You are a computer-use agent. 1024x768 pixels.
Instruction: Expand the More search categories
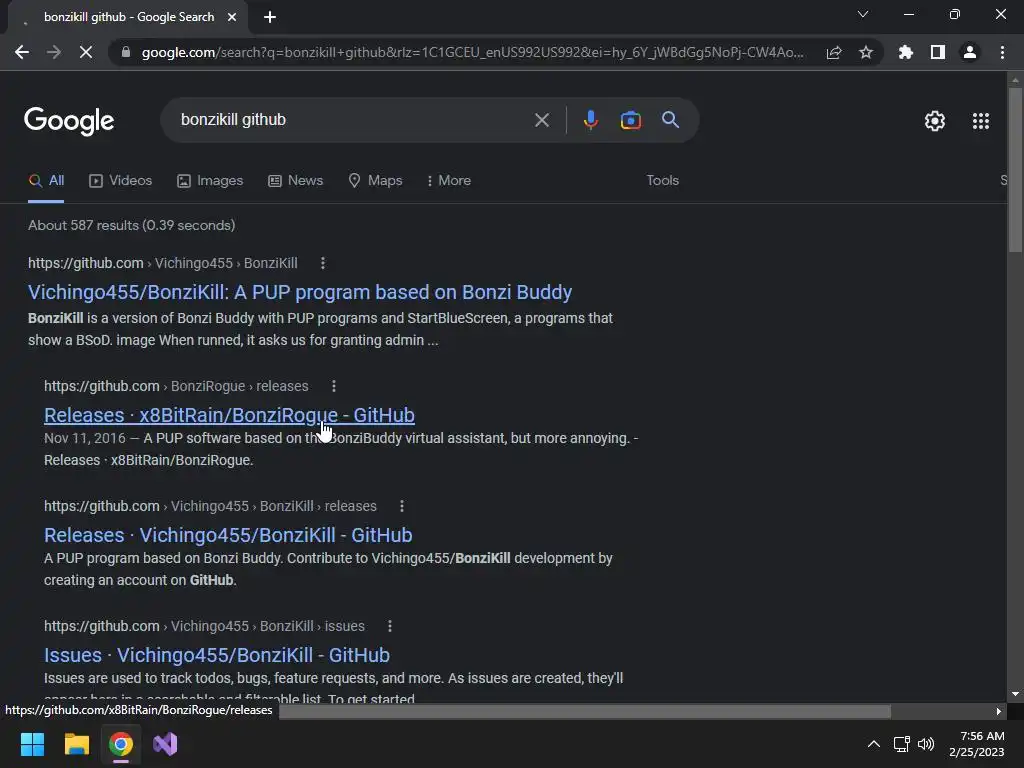[x=448, y=181]
